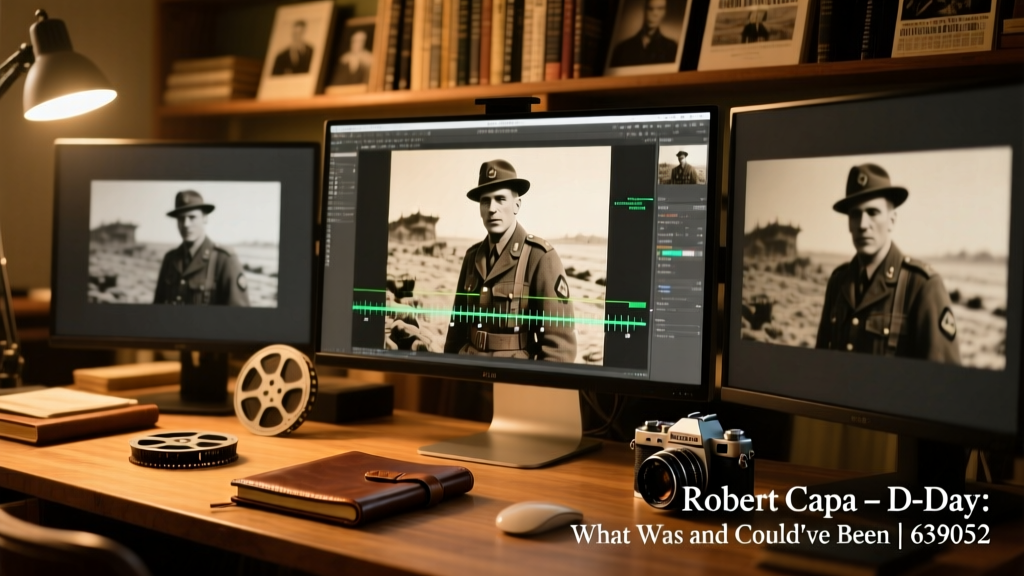Select the soldier photo on the right monitor
This screenshot has height=576, width=1024.
click(876, 258)
